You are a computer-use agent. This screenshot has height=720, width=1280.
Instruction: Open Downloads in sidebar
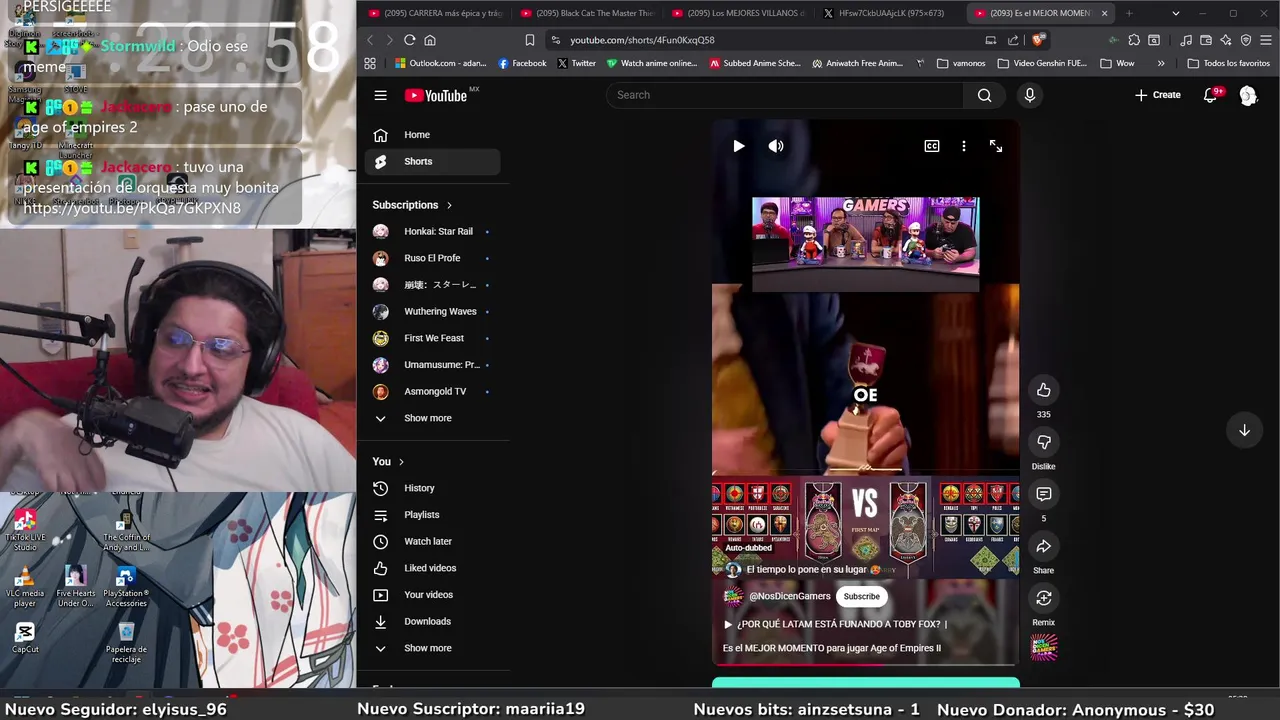click(432, 621)
